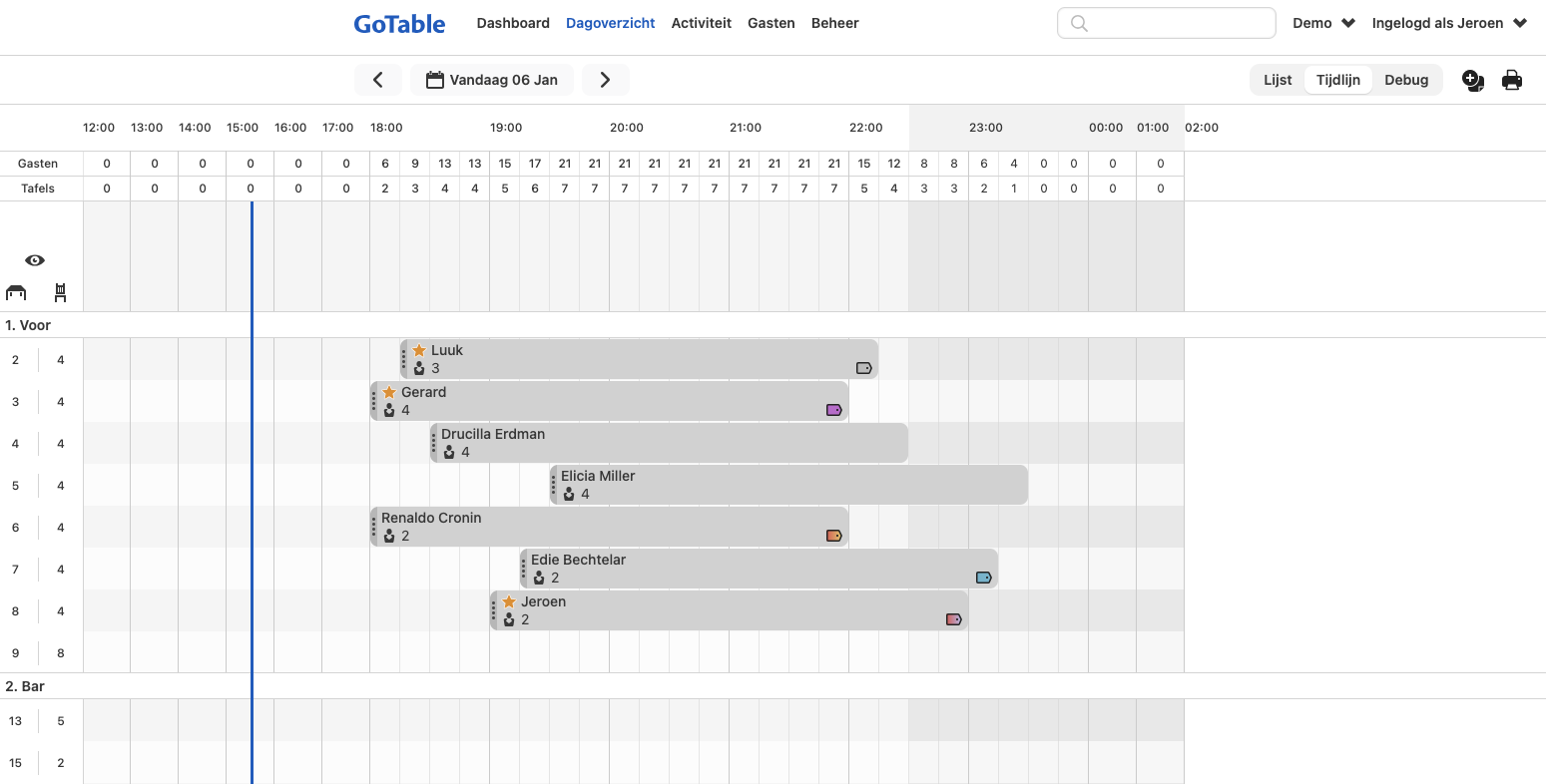The image size is (1546, 784).
Task: Click the table icon in the column header
Action: pos(16,292)
